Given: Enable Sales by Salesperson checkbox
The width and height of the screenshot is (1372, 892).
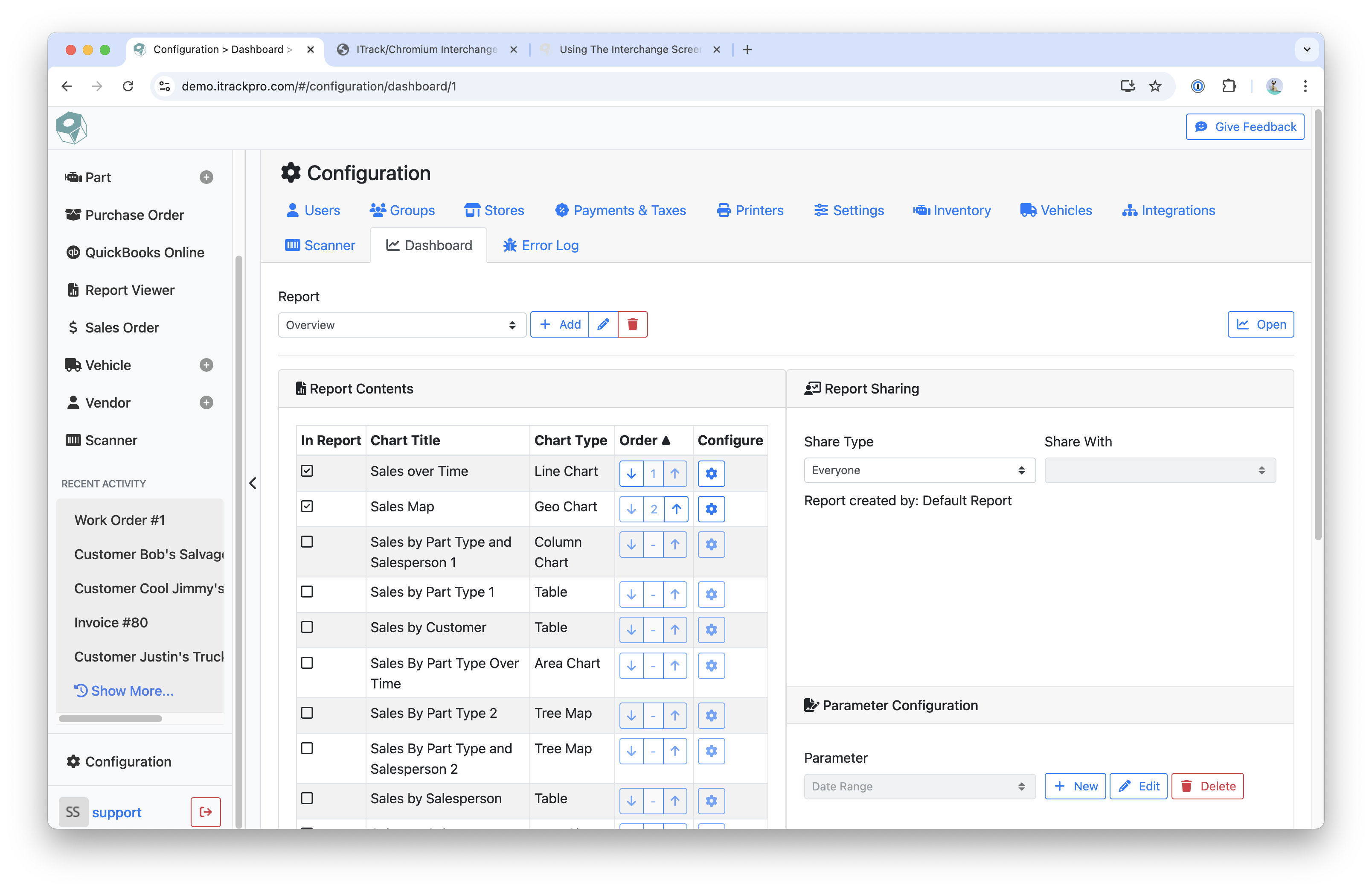Looking at the screenshot, I should [307, 798].
